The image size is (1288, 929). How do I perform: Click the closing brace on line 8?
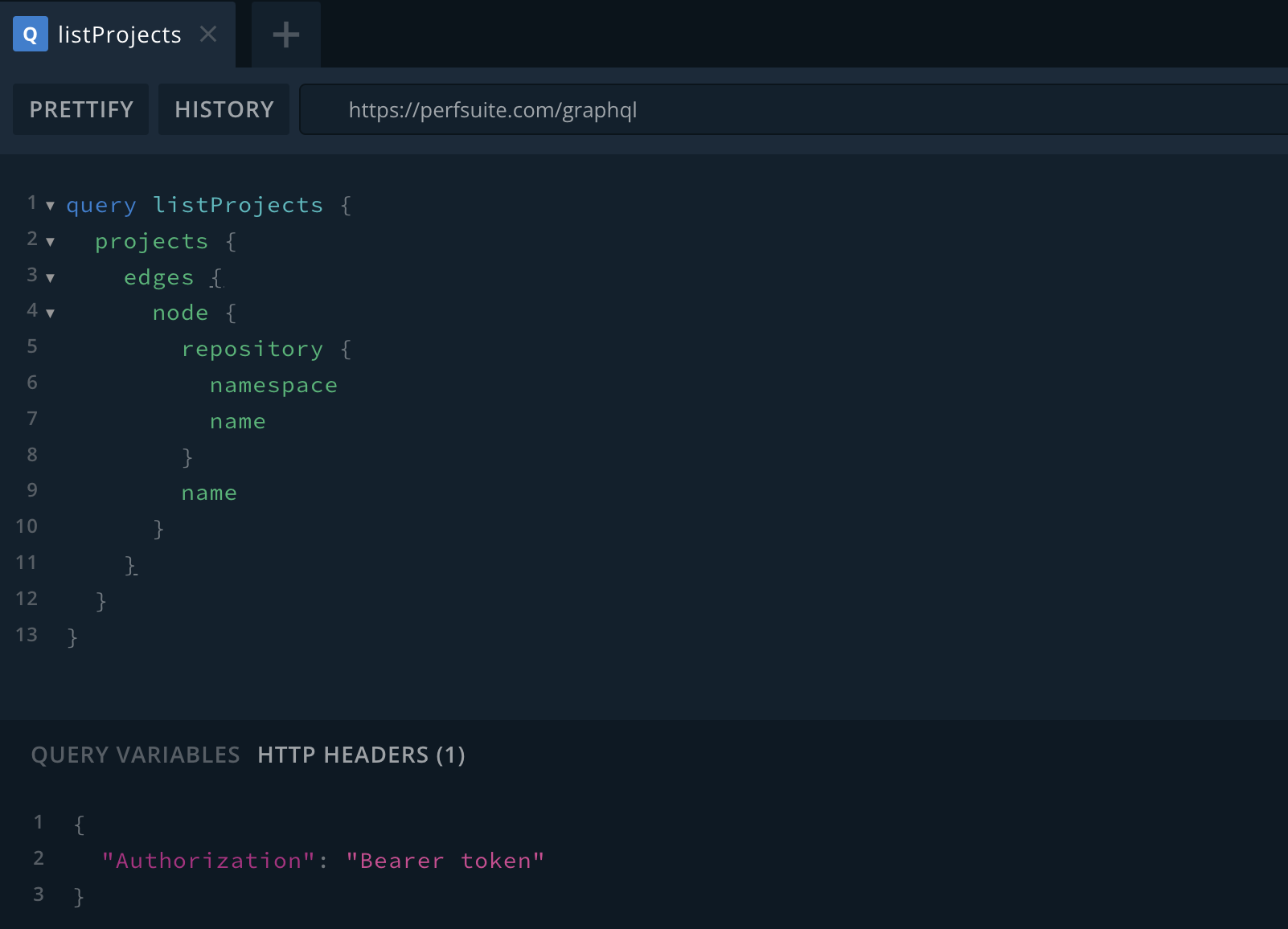[187, 457]
